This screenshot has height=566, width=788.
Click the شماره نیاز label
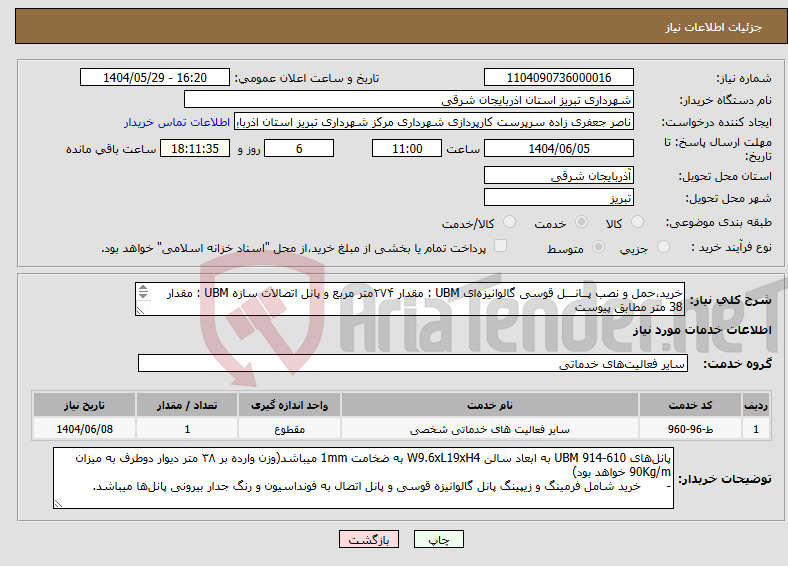pos(744,78)
